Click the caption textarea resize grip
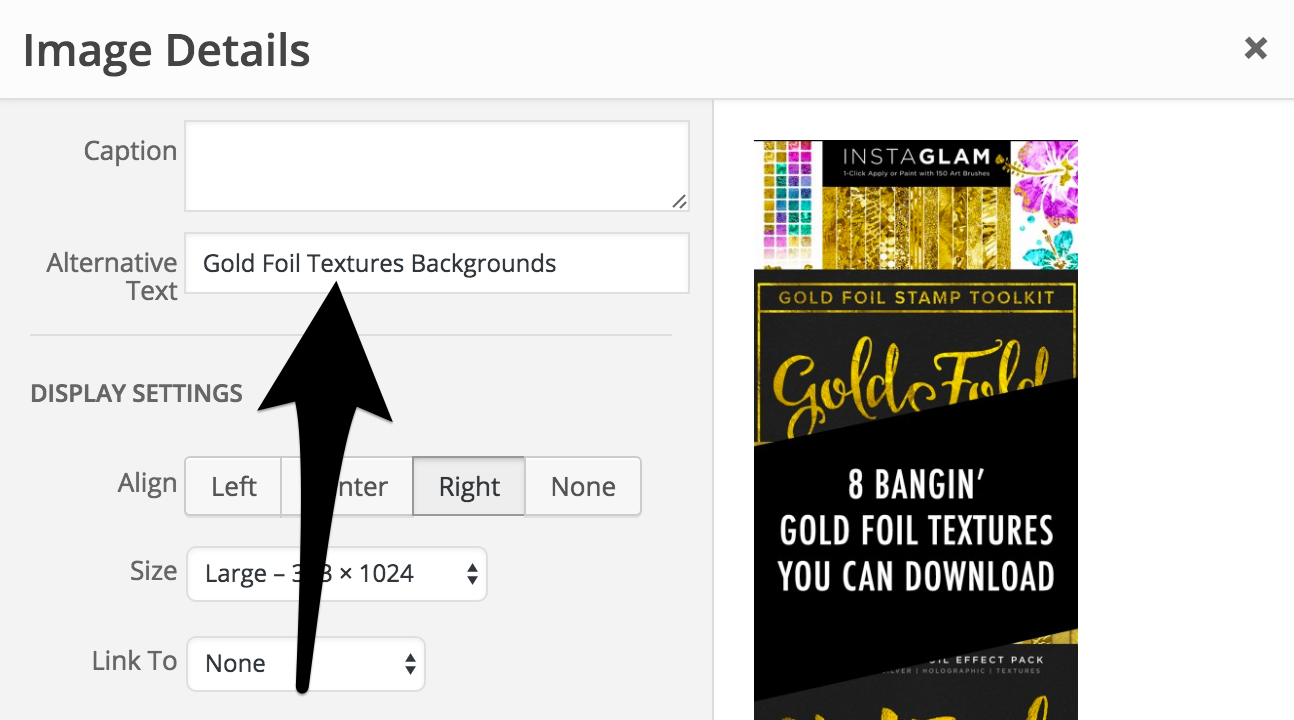This screenshot has width=1294, height=720. pyautogui.click(x=679, y=201)
